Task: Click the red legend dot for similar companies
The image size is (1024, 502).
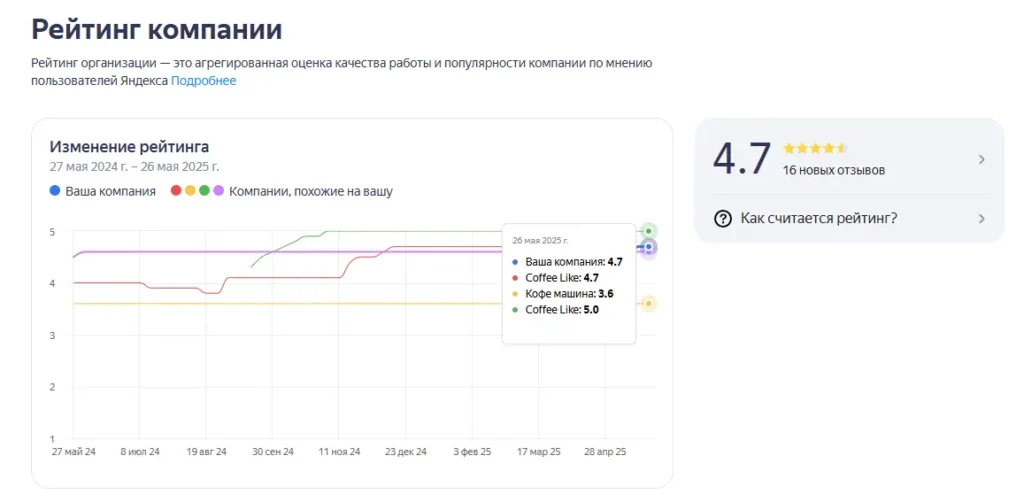Action: (176, 191)
